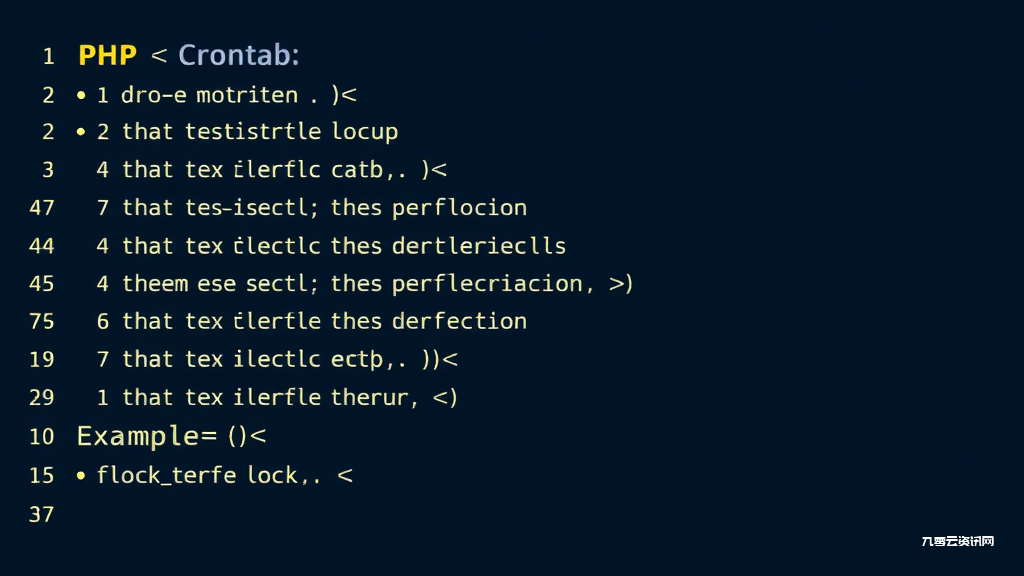Click the line that tex ilectlc ectb
Screen dimensions: 1024x576
point(277,359)
